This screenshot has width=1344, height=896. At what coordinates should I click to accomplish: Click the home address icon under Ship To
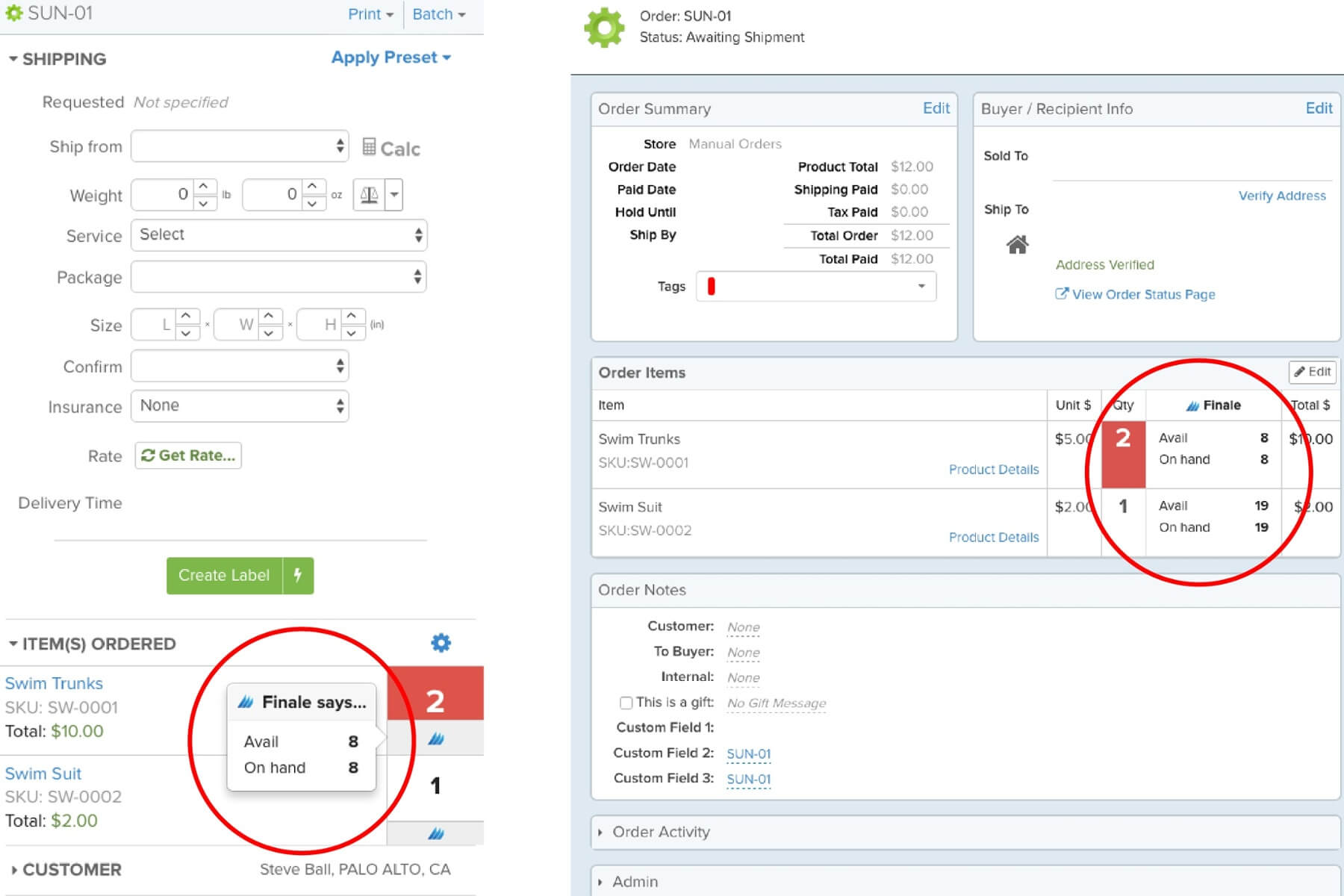(1017, 244)
